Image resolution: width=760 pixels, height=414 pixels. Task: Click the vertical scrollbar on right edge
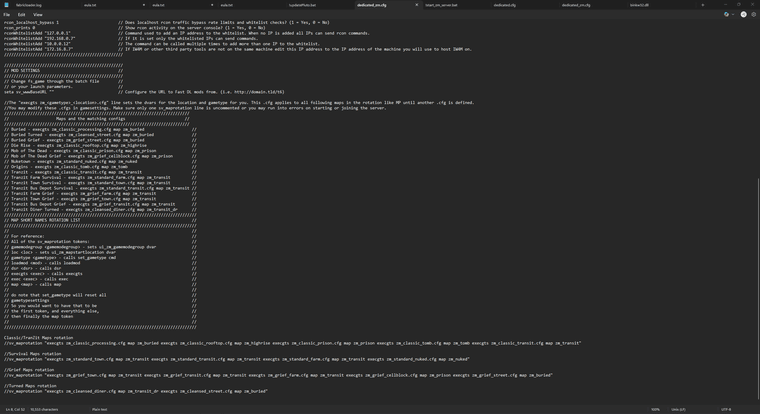[x=757, y=200]
